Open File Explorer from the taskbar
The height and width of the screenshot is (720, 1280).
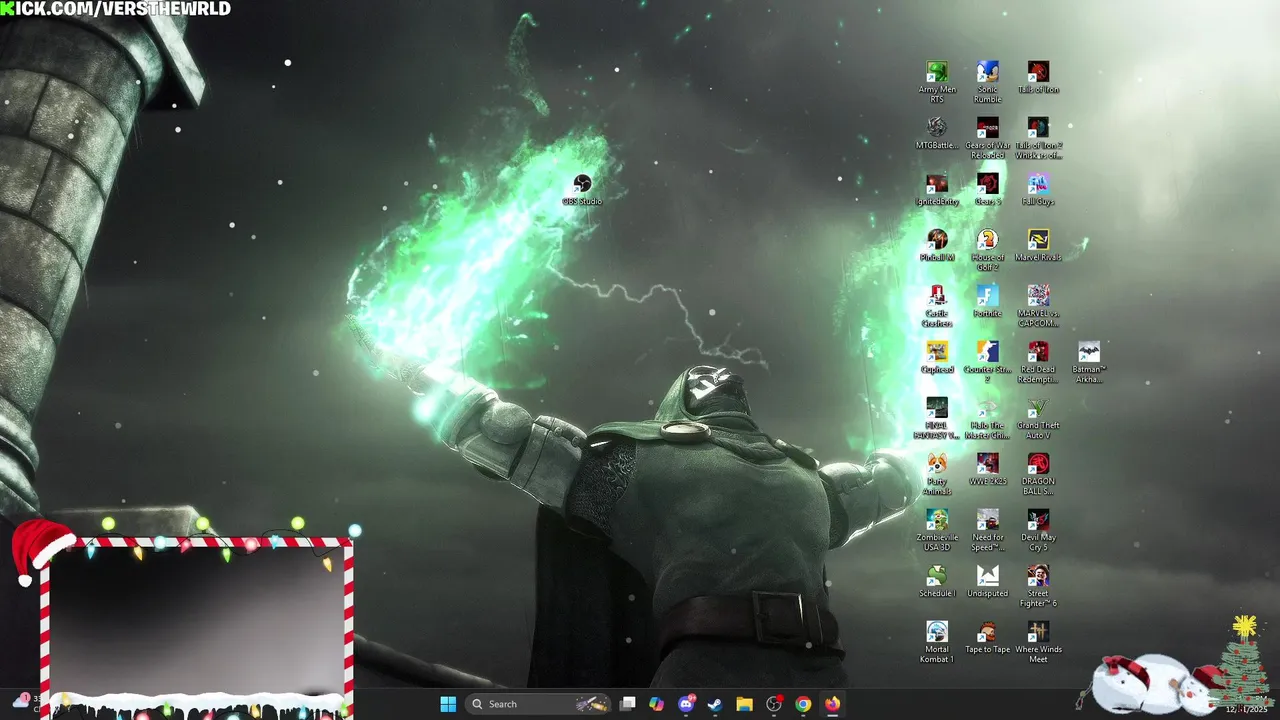(x=744, y=704)
